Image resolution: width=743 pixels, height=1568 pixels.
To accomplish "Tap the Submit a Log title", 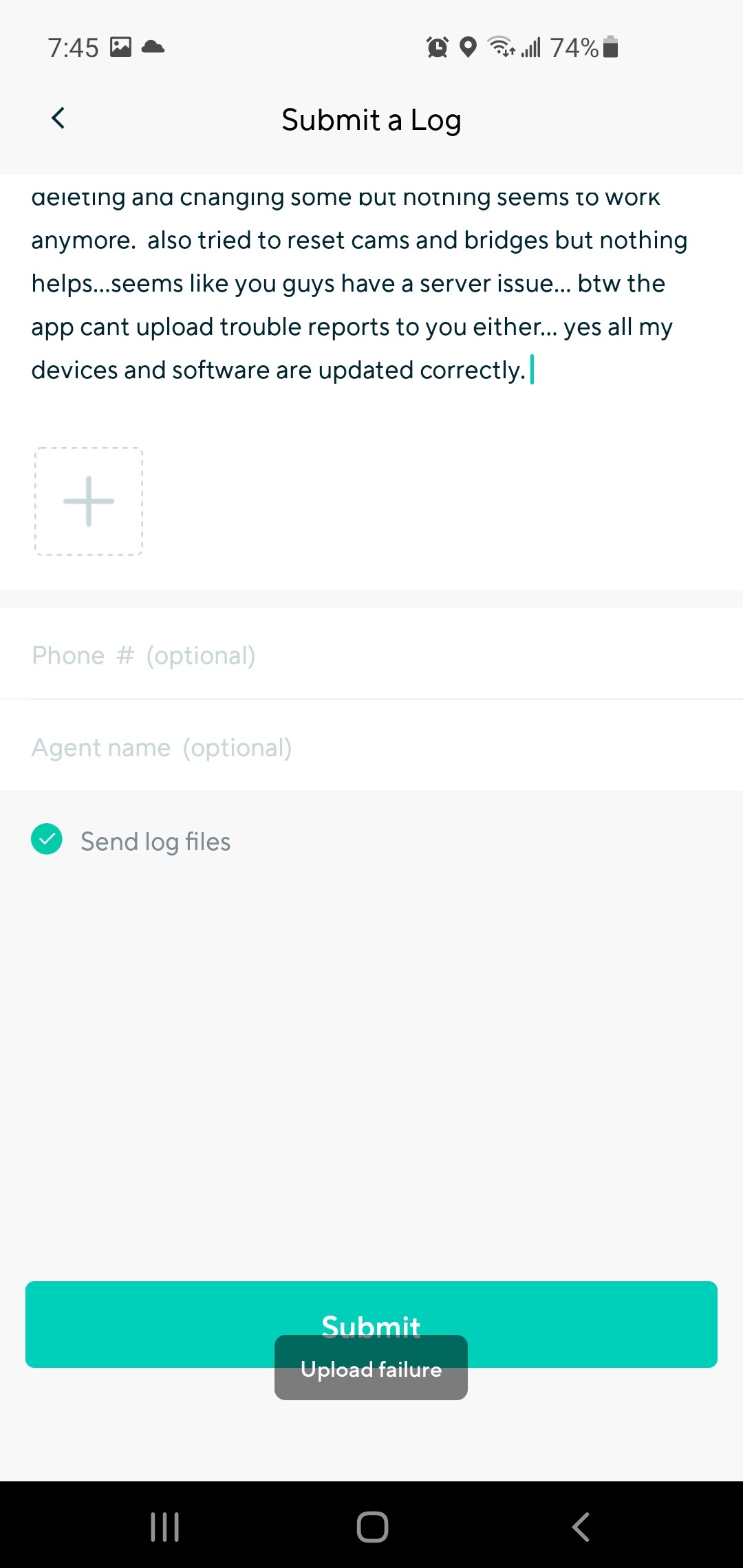I will coord(371,120).
